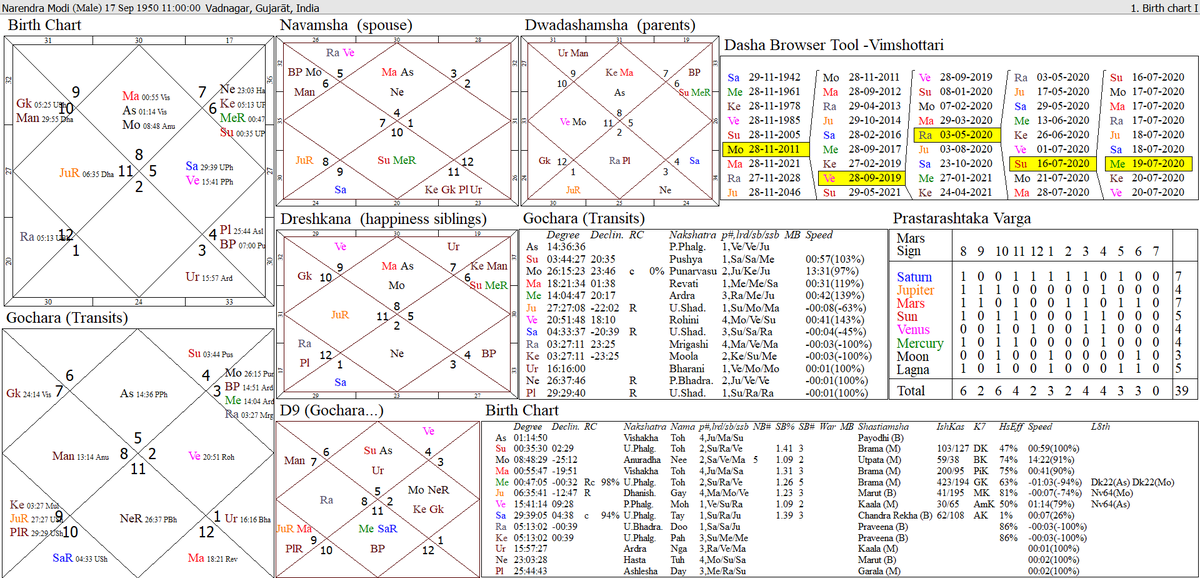Image resolution: width=1200 pixels, height=578 pixels.
Task: Click Ju 28-11-2046 dasha entry
Action: 766,191
